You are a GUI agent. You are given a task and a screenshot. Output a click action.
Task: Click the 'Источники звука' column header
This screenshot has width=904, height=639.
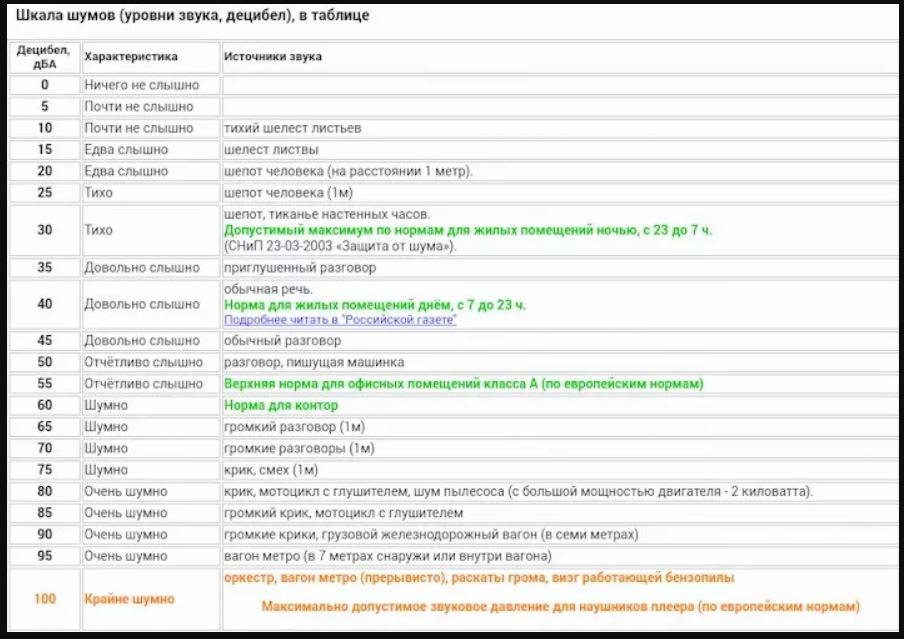coord(558,57)
